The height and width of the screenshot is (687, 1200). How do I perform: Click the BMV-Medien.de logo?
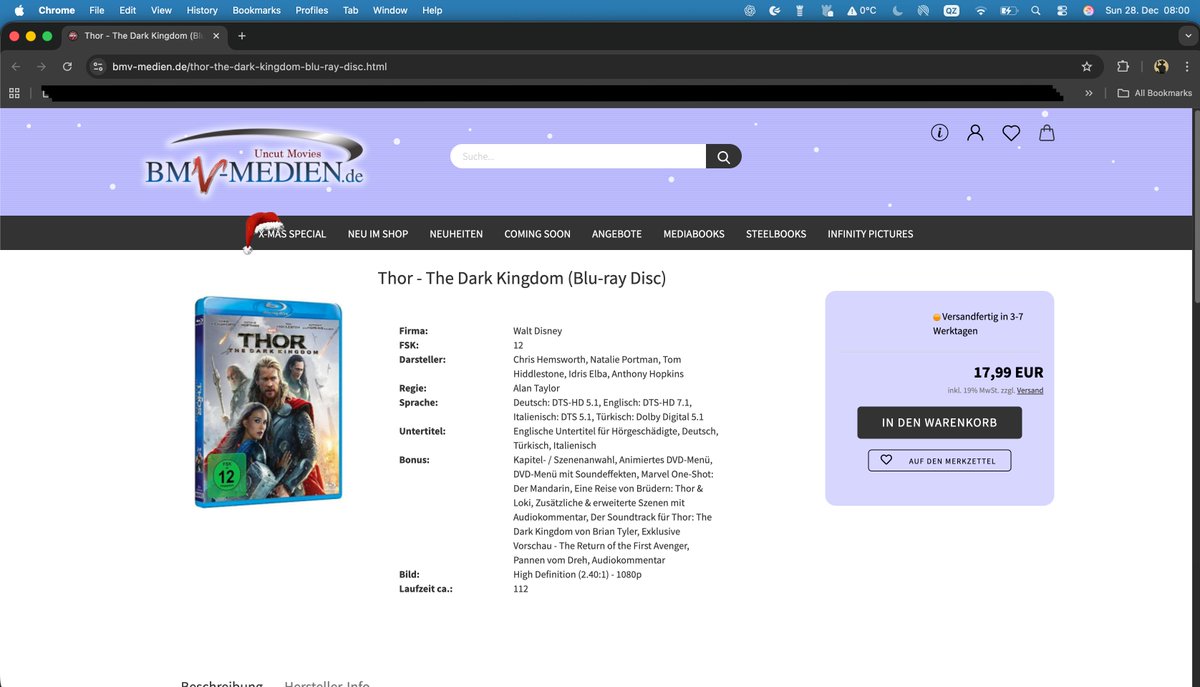click(255, 159)
